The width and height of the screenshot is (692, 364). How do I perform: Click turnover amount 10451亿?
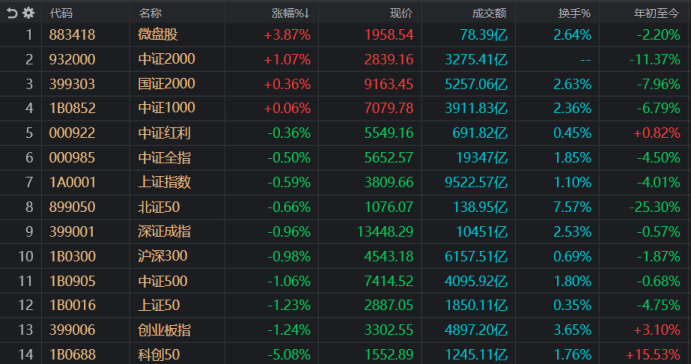(x=481, y=232)
